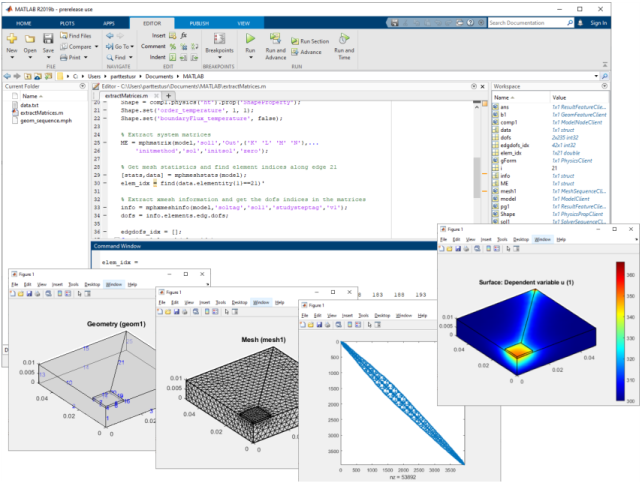
Task: Open Desktop menu in Surface figure window
Action: coord(521,239)
